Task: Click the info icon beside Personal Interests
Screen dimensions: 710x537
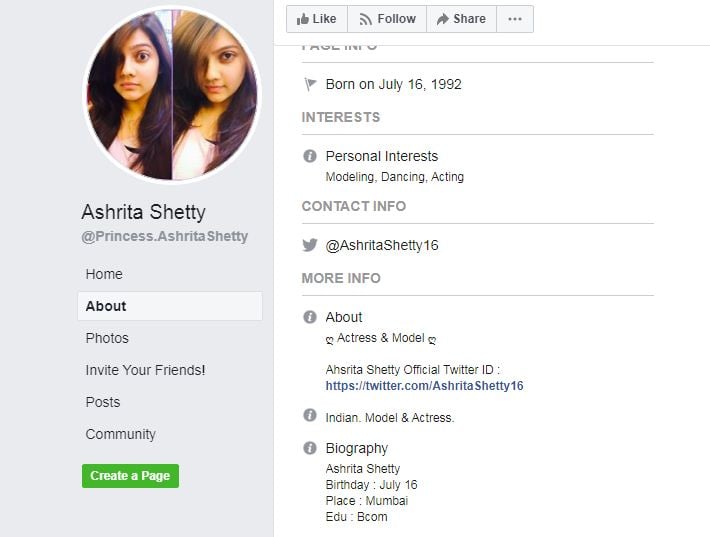Action: click(x=310, y=156)
